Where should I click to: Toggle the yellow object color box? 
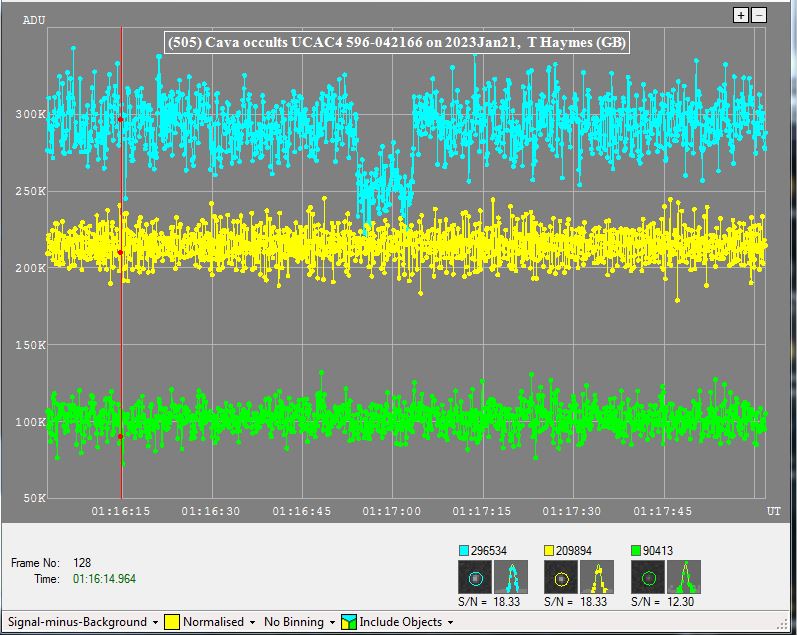(x=550, y=551)
